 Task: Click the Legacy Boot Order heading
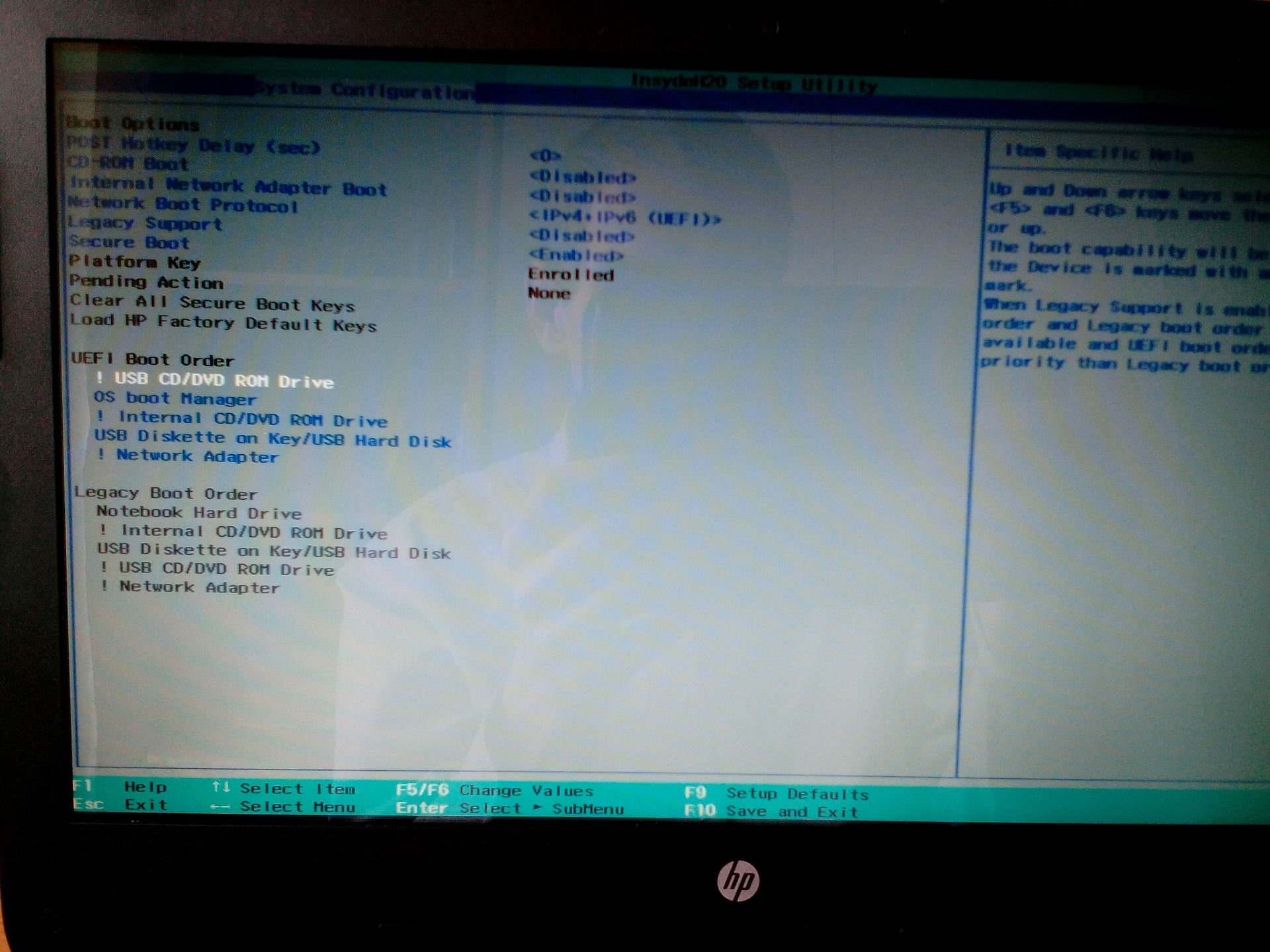tap(165, 493)
